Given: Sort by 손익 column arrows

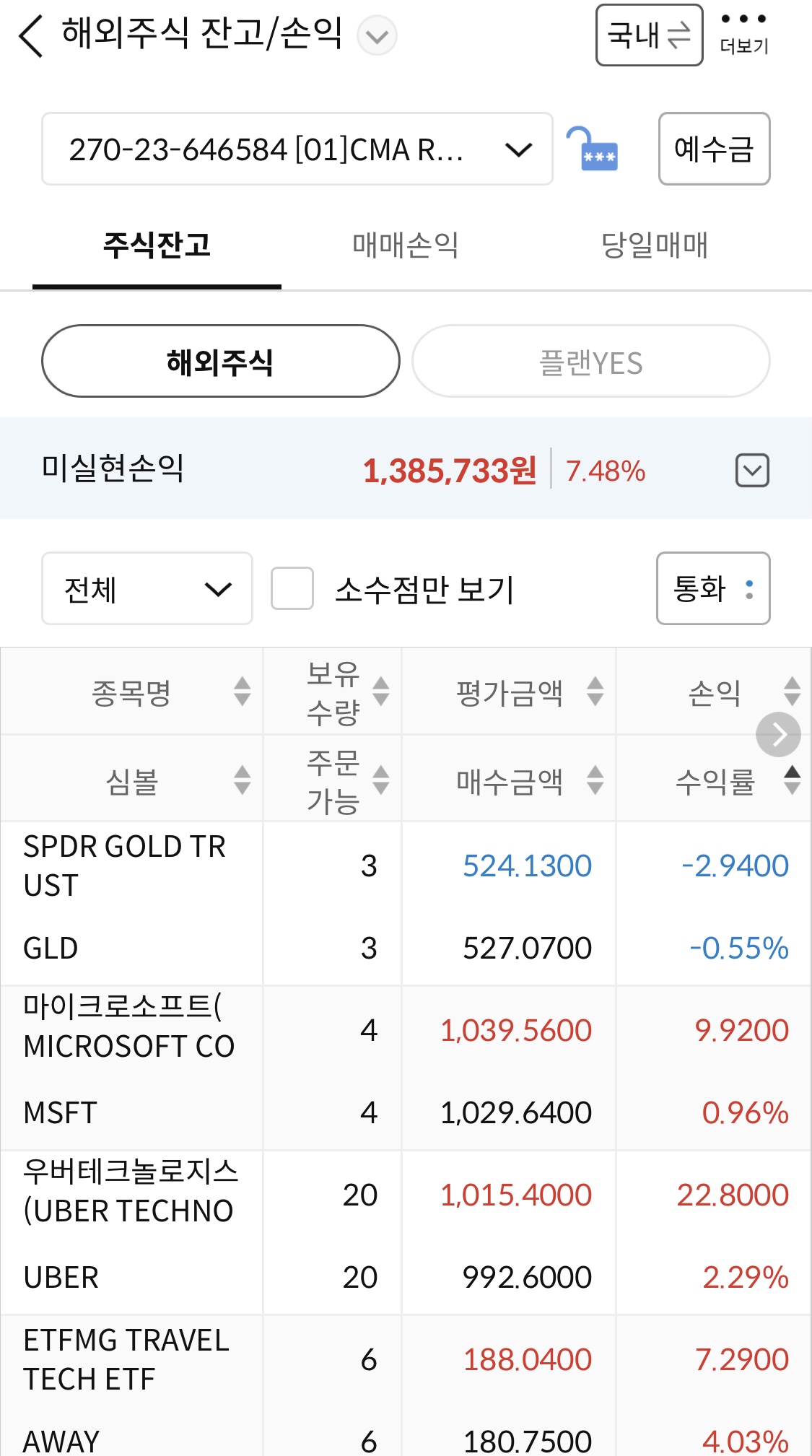Looking at the screenshot, I should coord(793,692).
